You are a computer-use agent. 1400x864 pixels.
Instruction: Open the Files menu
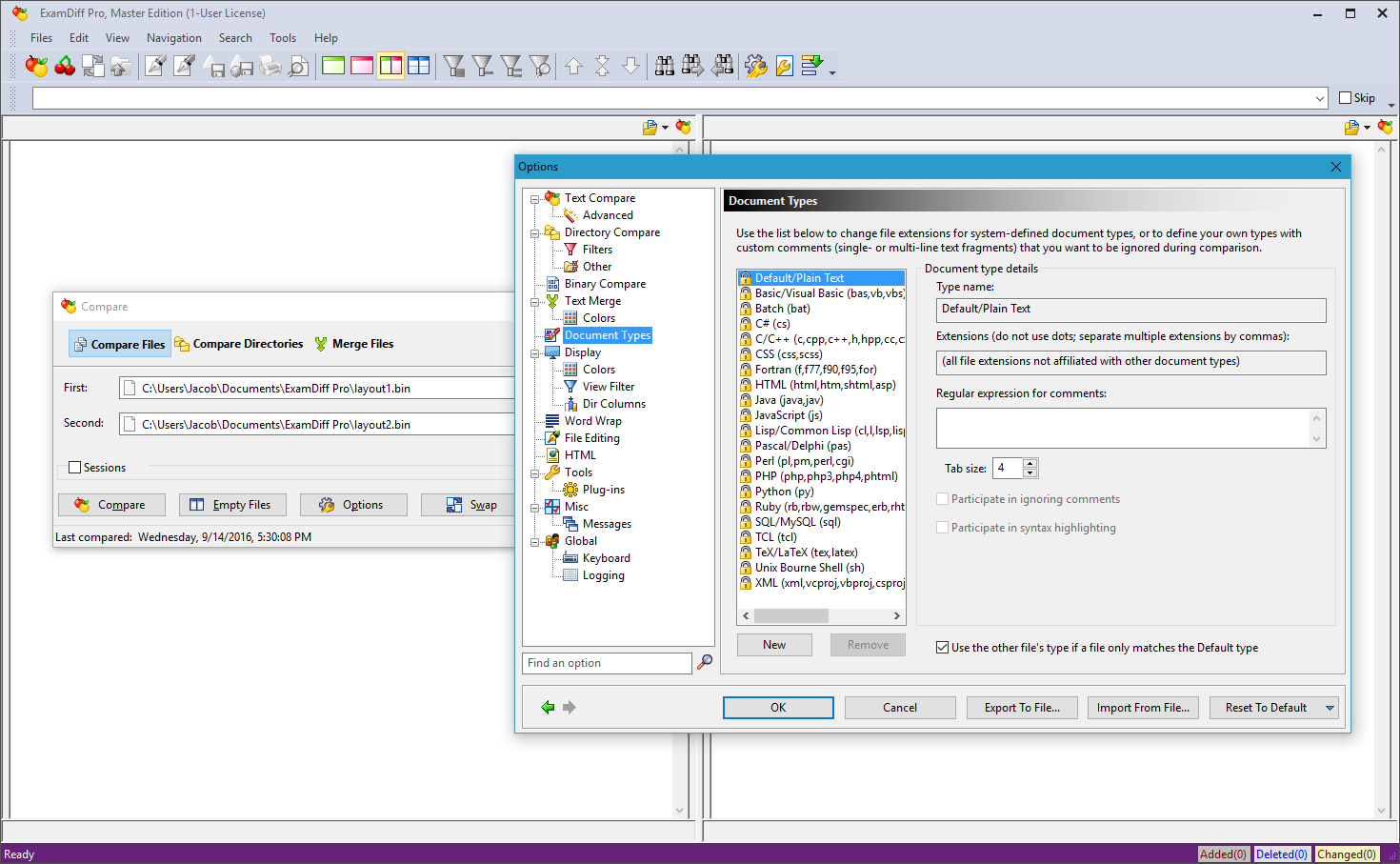[42, 38]
